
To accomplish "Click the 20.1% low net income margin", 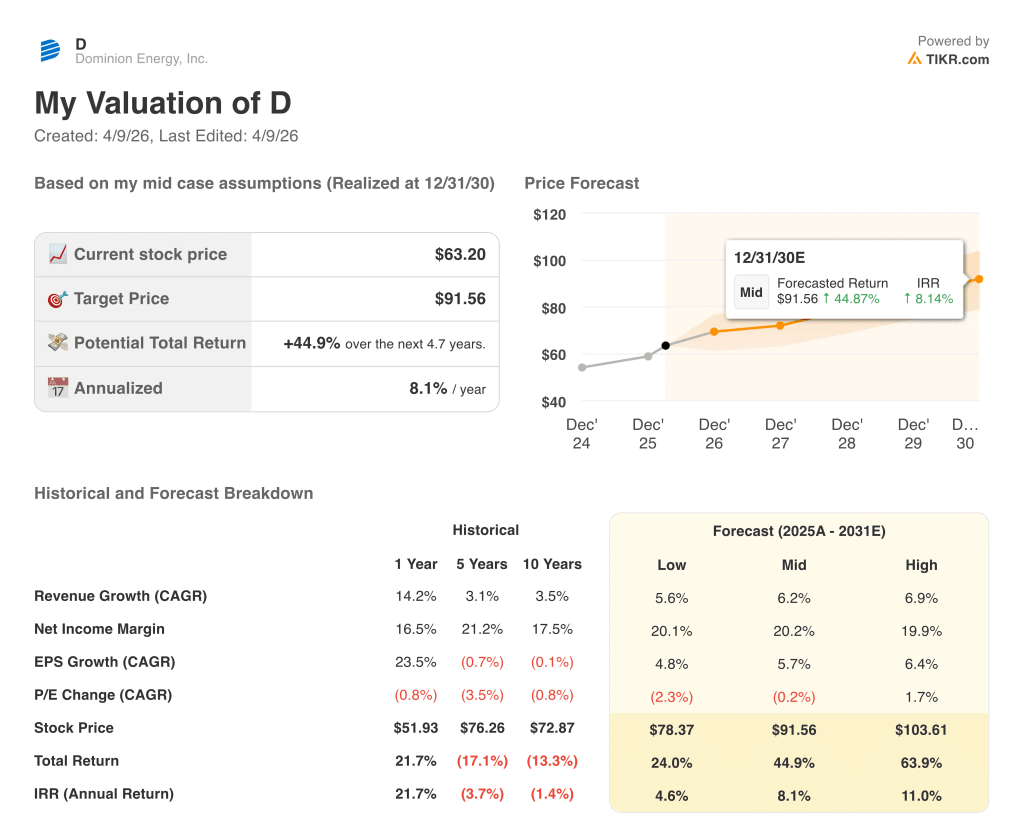I will click(671, 631).
